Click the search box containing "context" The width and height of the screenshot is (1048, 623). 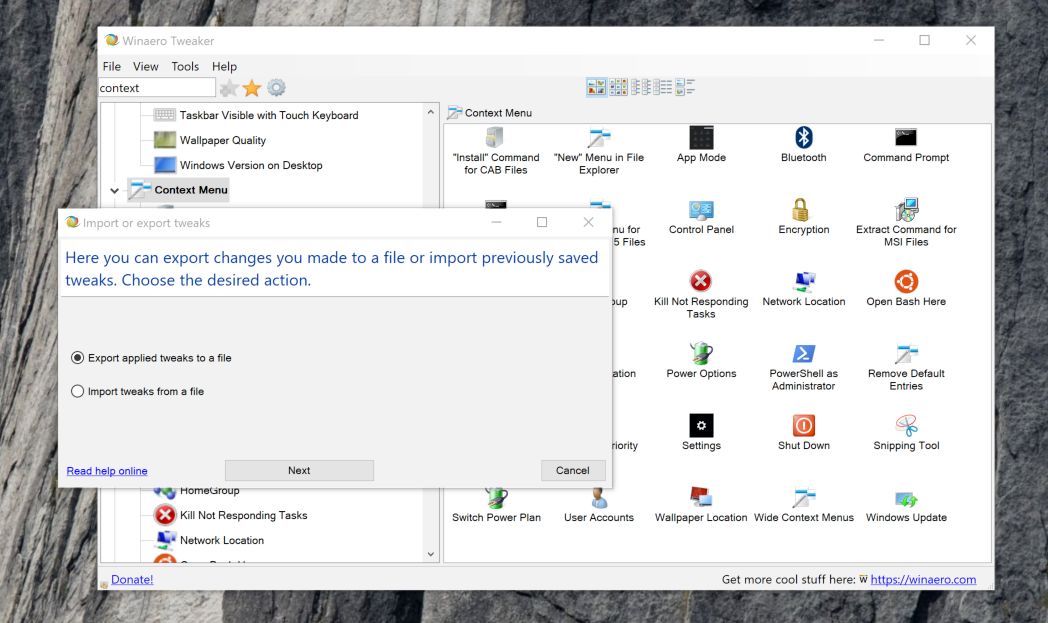click(x=157, y=88)
